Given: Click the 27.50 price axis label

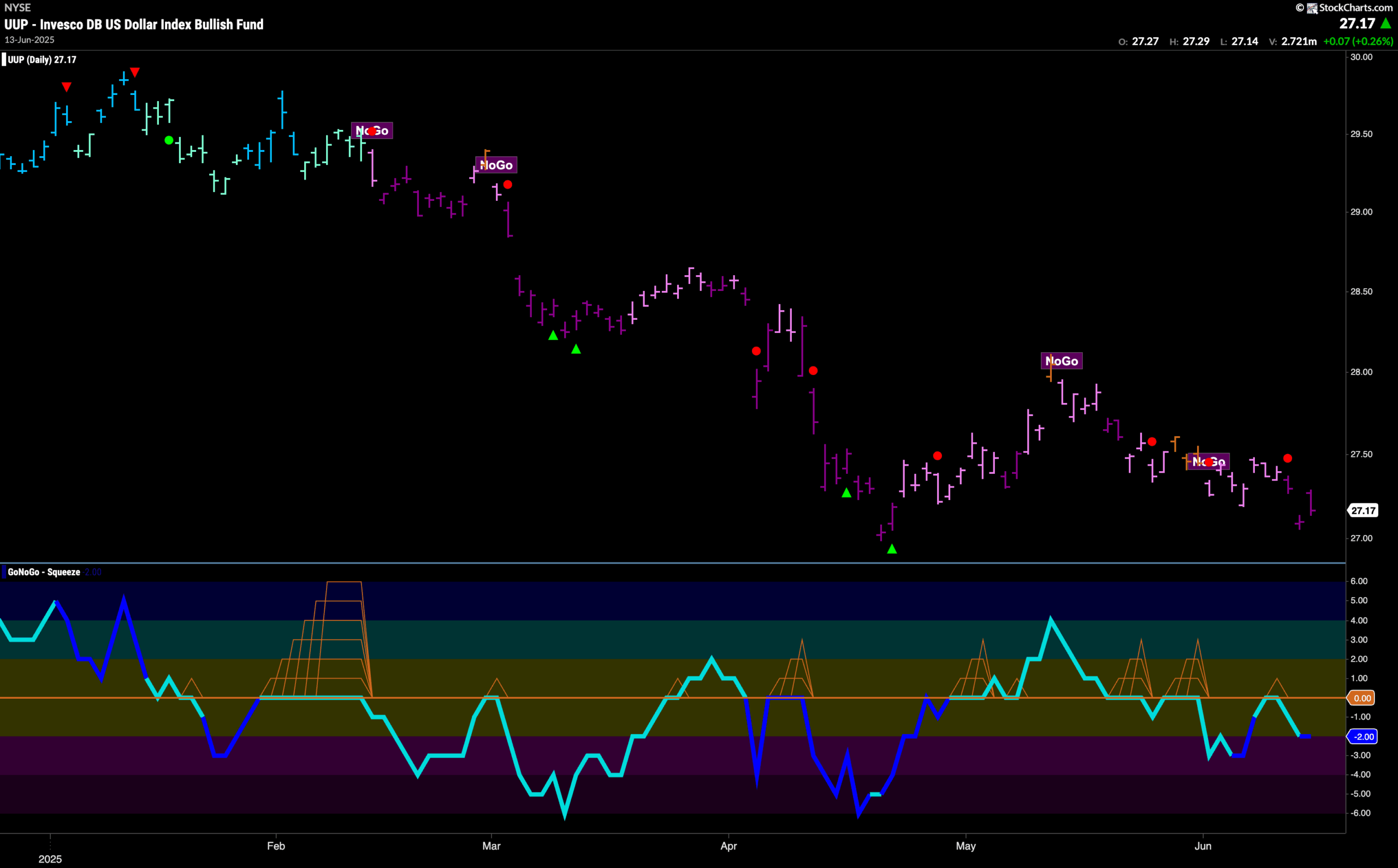Looking at the screenshot, I should click(x=1361, y=454).
